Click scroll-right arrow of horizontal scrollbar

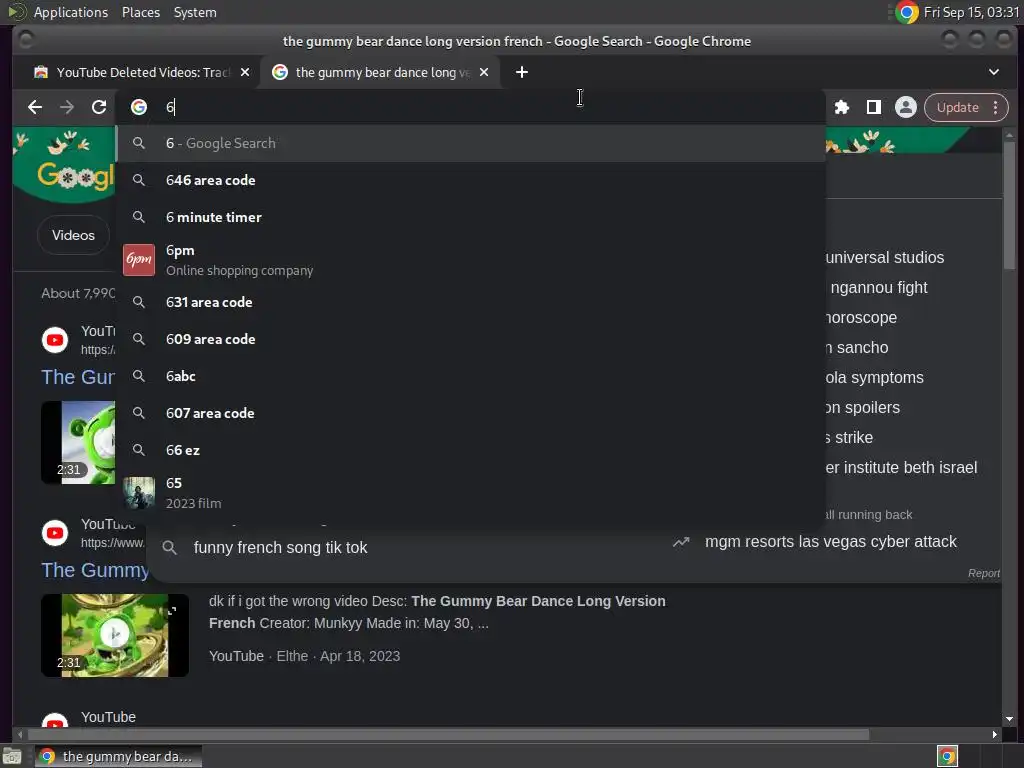pyautogui.click(x=994, y=735)
